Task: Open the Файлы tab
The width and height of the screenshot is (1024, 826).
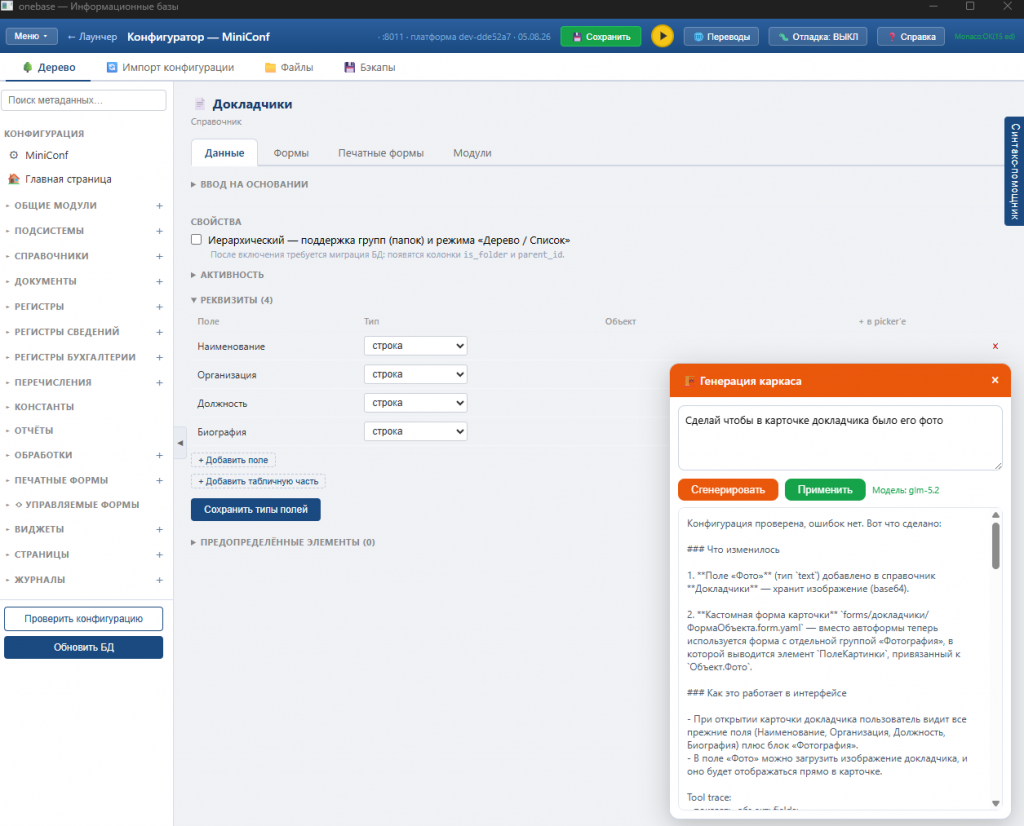Action: coord(289,67)
